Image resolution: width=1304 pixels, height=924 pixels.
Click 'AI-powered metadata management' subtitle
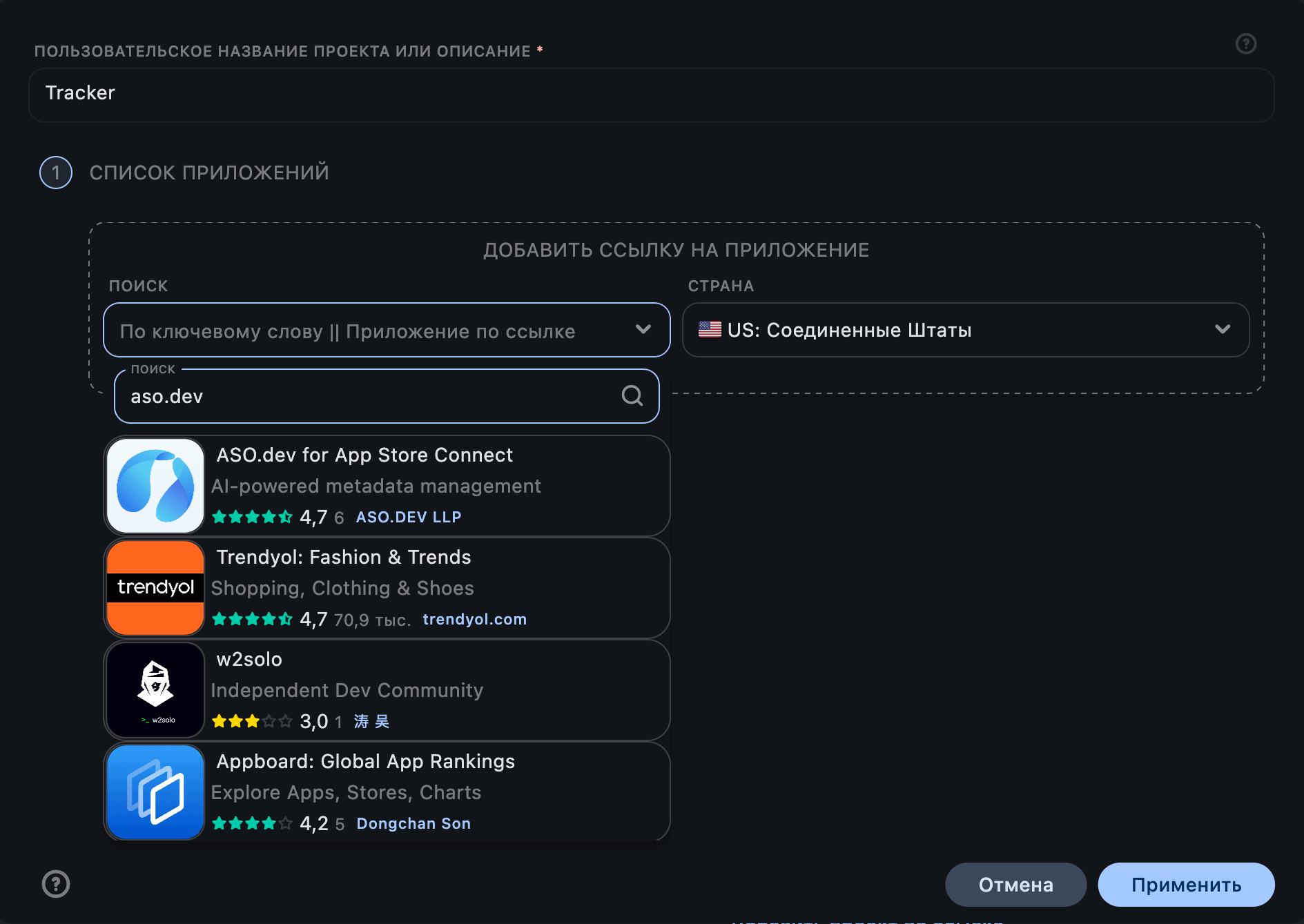pos(376,486)
